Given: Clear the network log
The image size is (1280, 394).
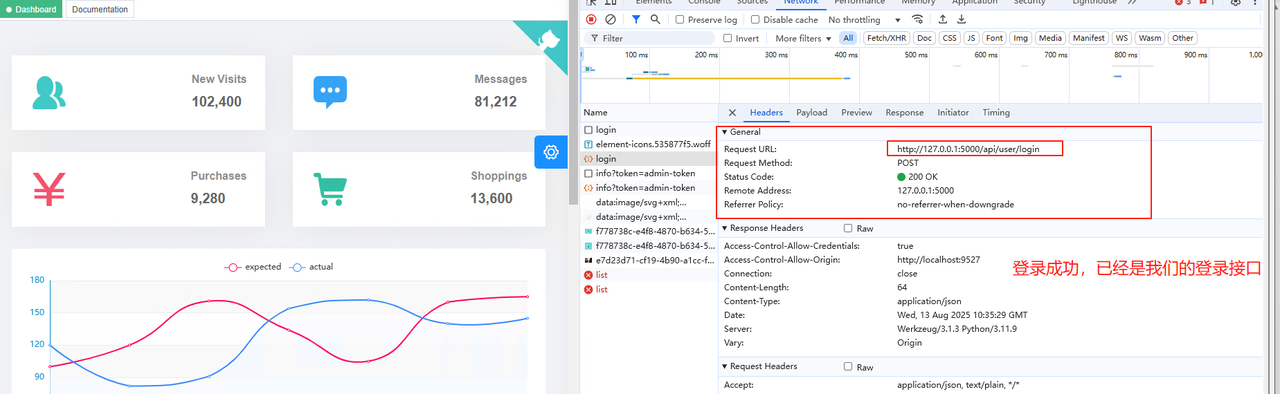Looking at the screenshot, I should 610,19.
